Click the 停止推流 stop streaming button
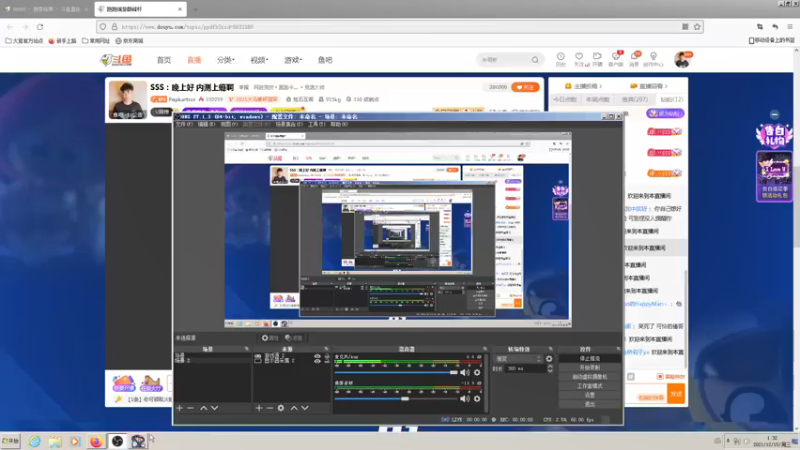Screen dimensions: 800x450 (590, 359)
